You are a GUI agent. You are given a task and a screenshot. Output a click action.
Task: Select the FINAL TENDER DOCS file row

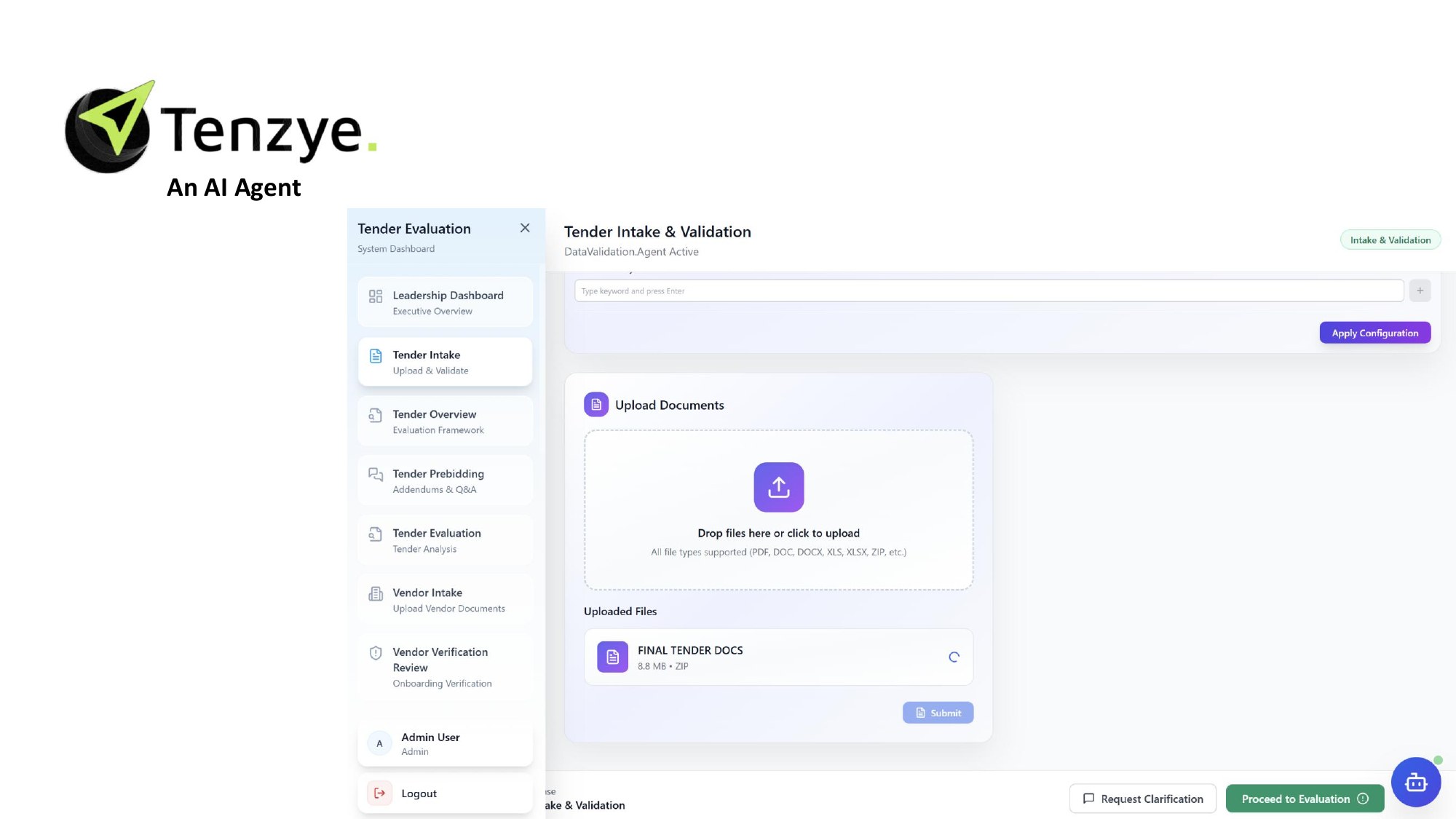pos(778,657)
